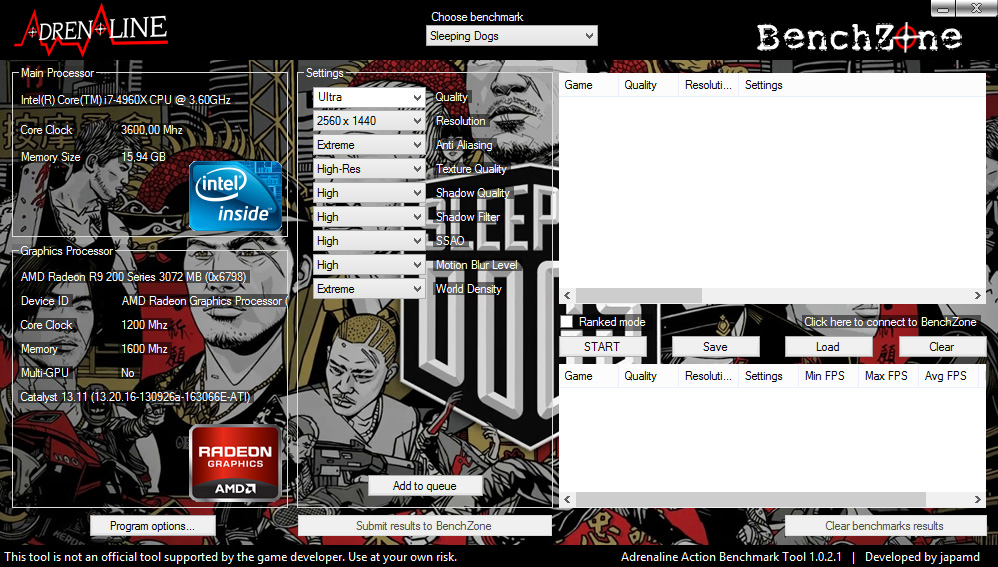Click the Adrenaline logo at top left
The width and height of the screenshot is (998, 567).
pos(91,29)
